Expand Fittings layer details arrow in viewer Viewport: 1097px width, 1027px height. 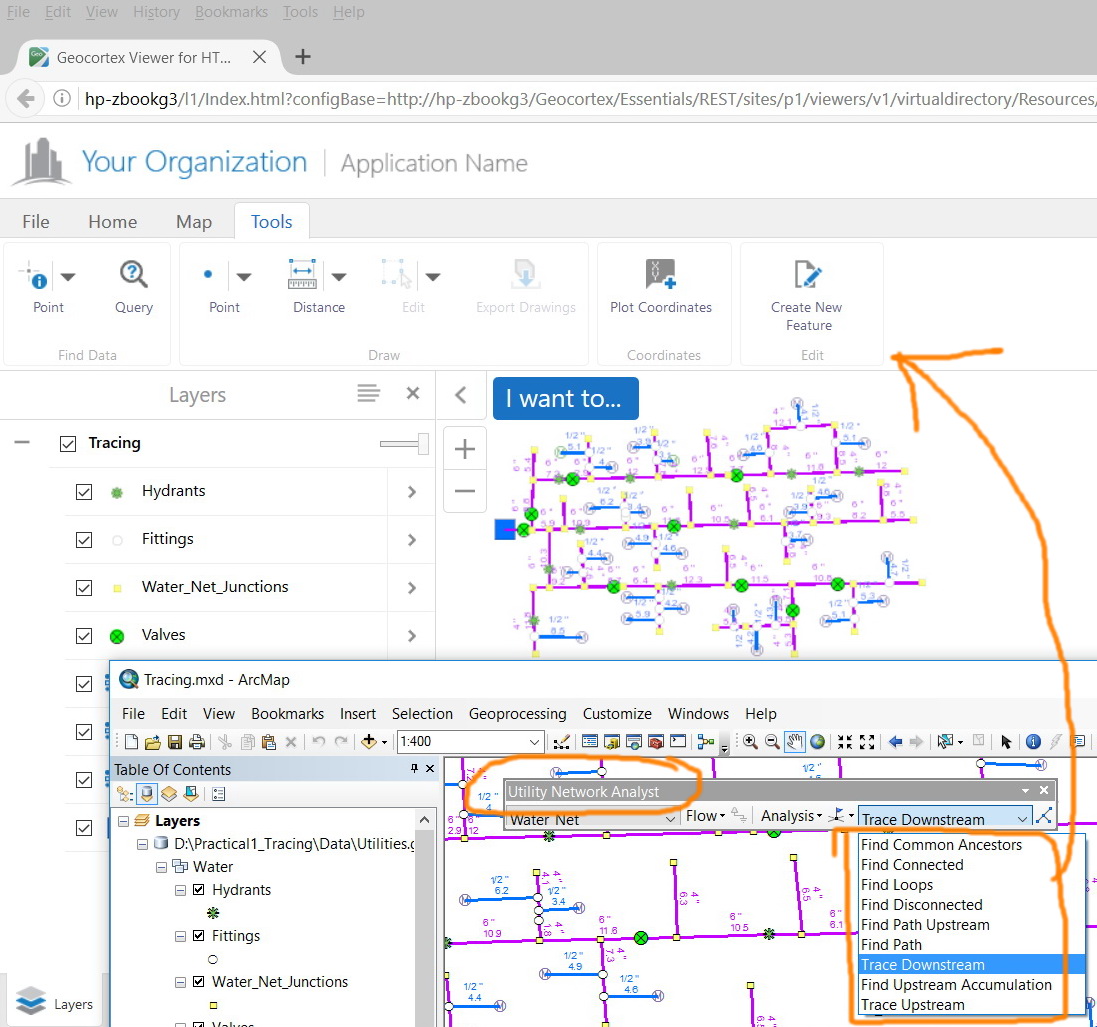coord(411,539)
